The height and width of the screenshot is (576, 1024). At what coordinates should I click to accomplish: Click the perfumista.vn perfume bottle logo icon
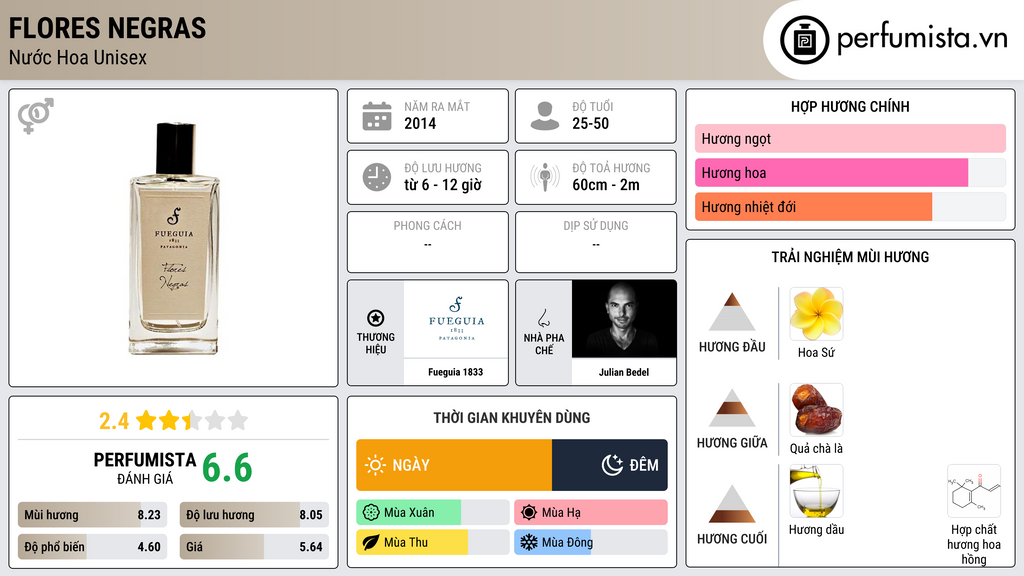804,40
